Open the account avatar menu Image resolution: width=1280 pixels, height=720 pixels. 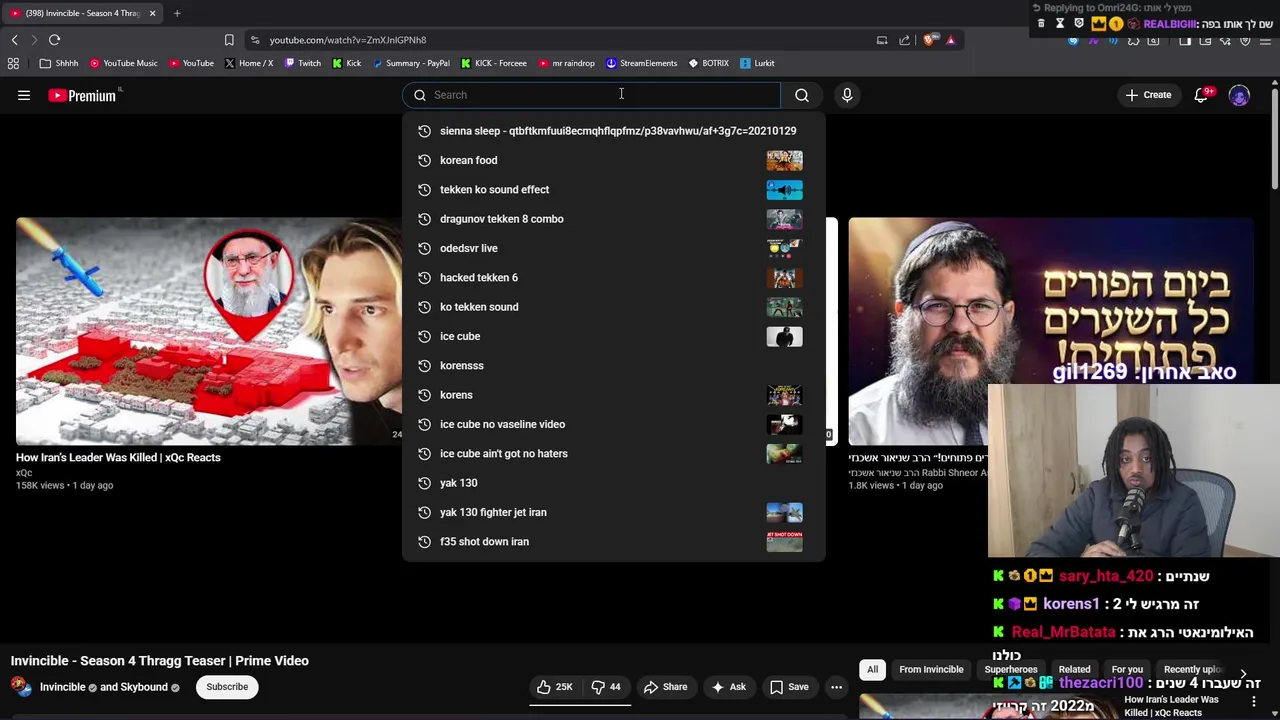click(x=1239, y=95)
